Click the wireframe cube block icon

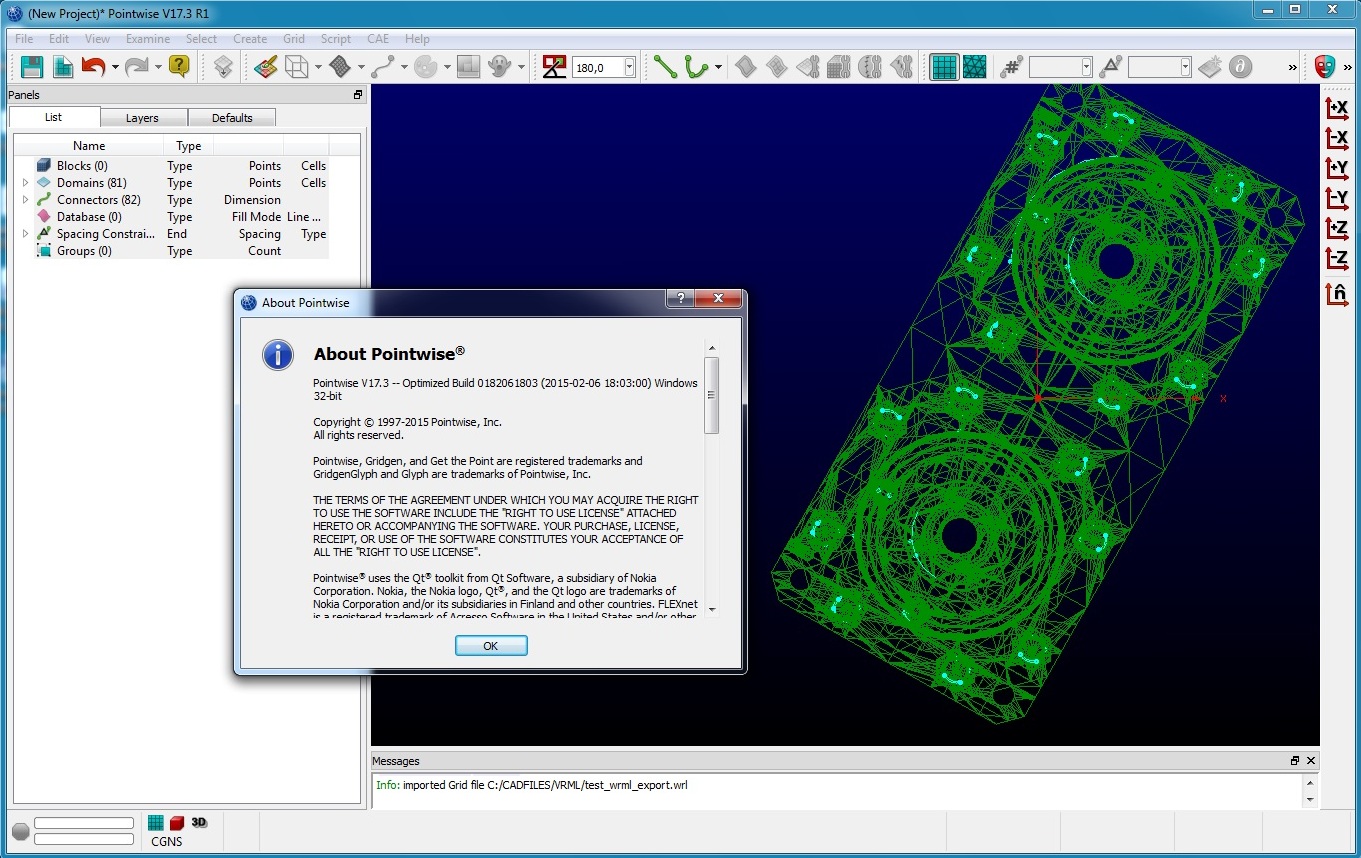296,67
